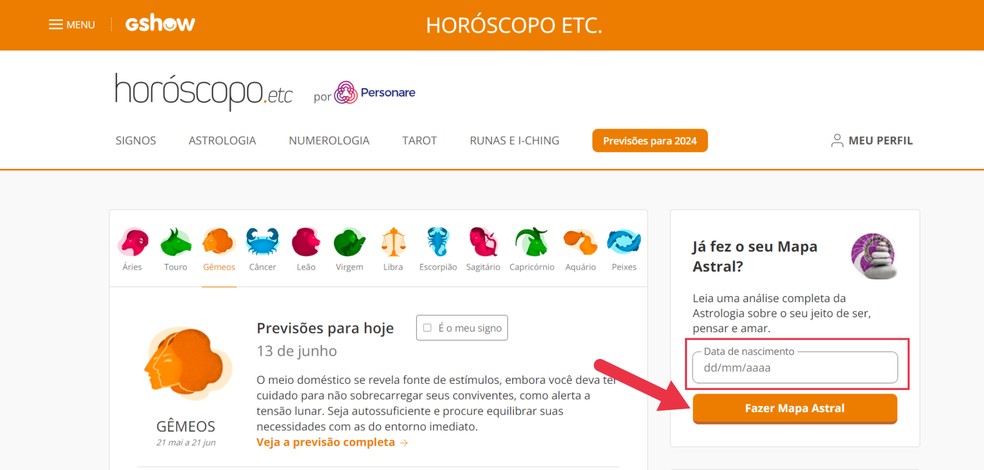The image size is (984, 470).
Task: Select the Libra scales icon
Action: click(x=393, y=242)
